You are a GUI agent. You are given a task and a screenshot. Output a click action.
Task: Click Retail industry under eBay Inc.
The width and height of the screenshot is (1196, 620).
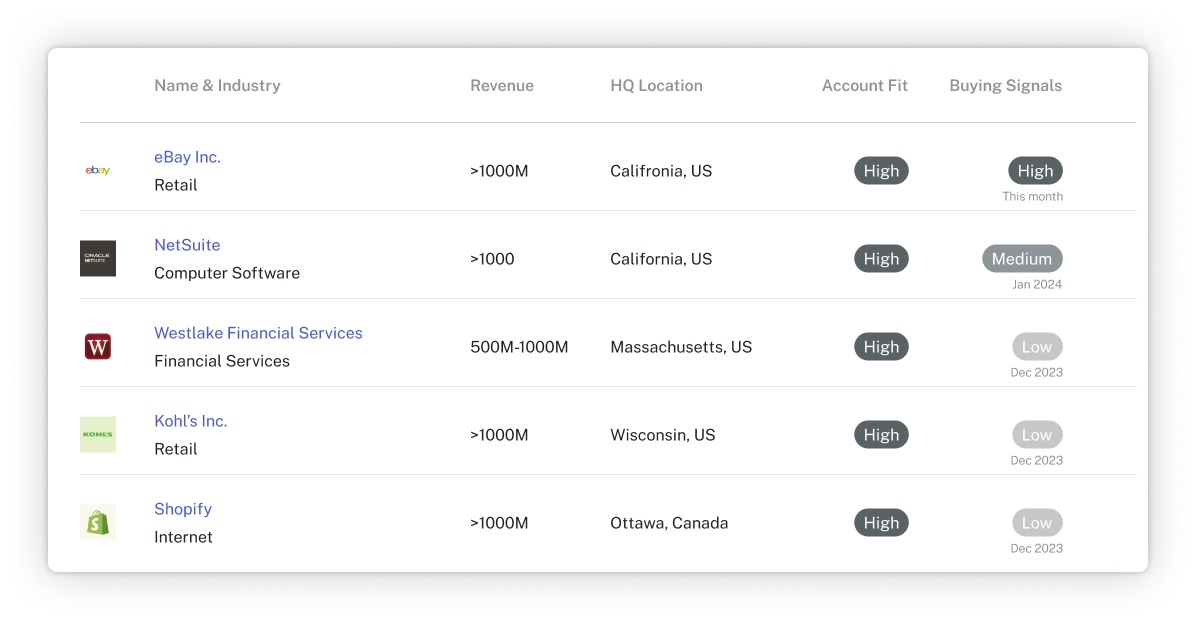point(175,185)
